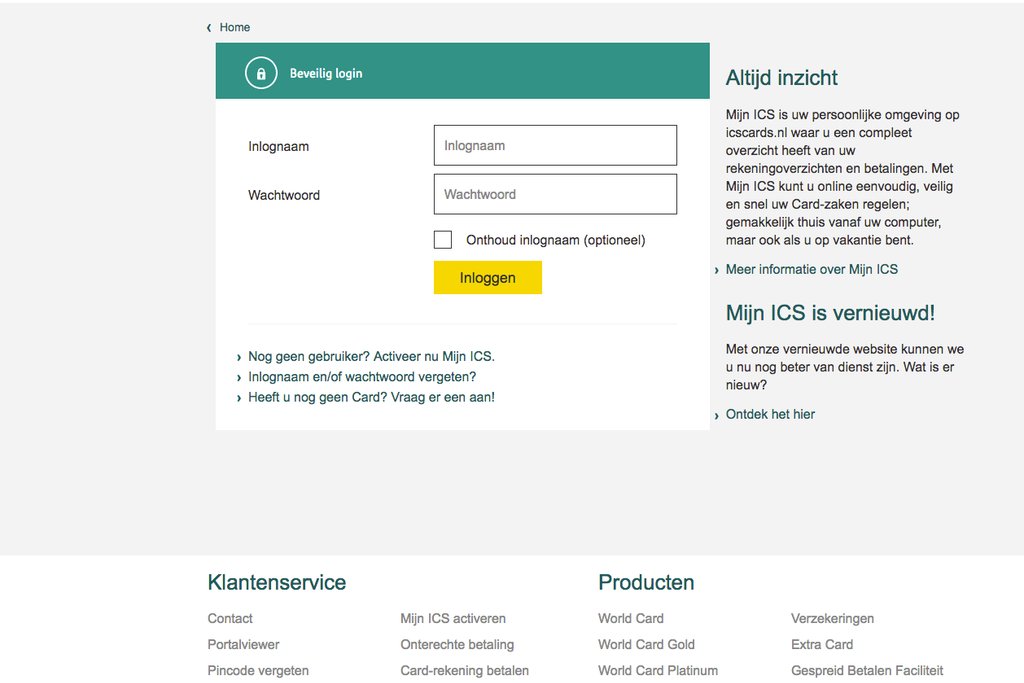Click the Ontdek het hier link
The image size is (1024, 683).
[770, 414]
